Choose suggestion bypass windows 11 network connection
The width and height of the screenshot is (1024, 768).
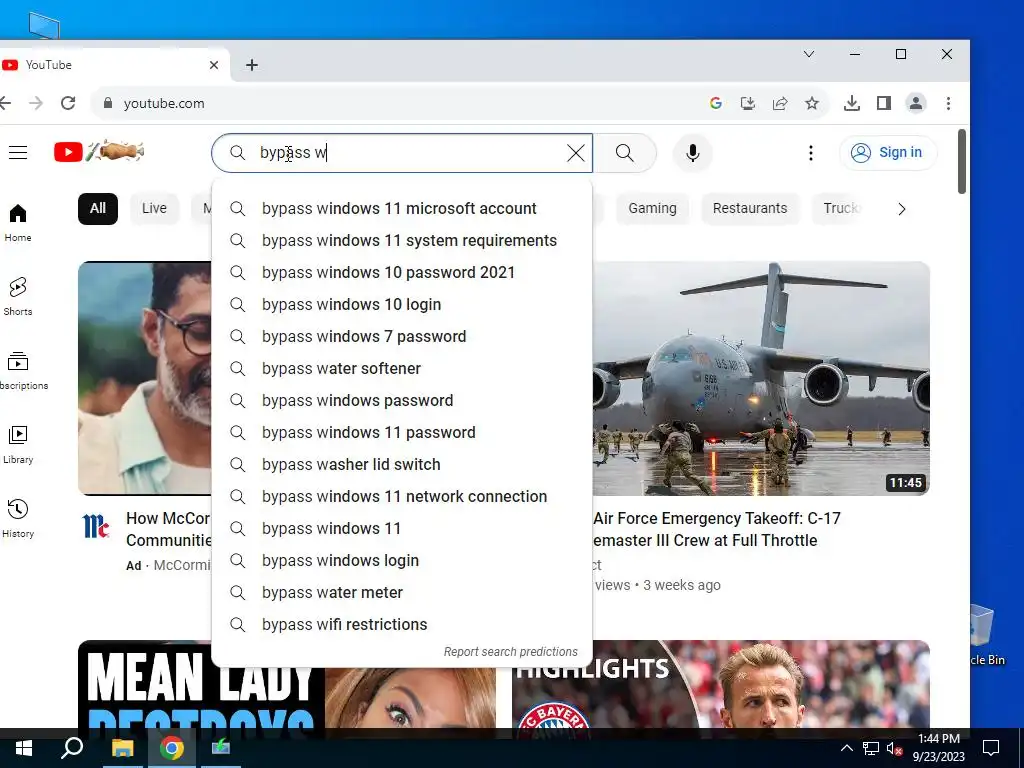(x=402, y=496)
